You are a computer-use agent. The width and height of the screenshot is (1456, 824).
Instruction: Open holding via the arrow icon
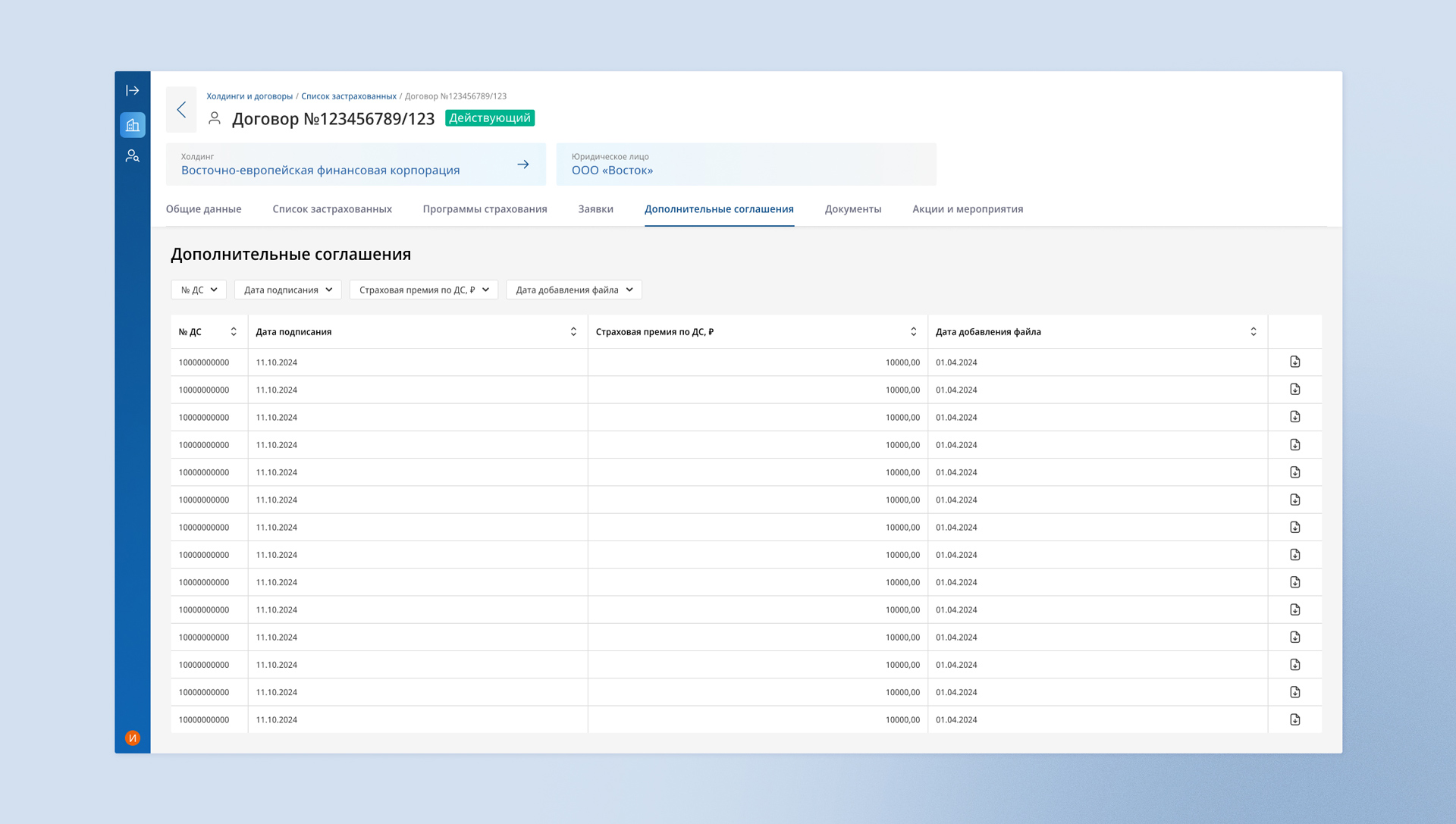click(522, 164)
